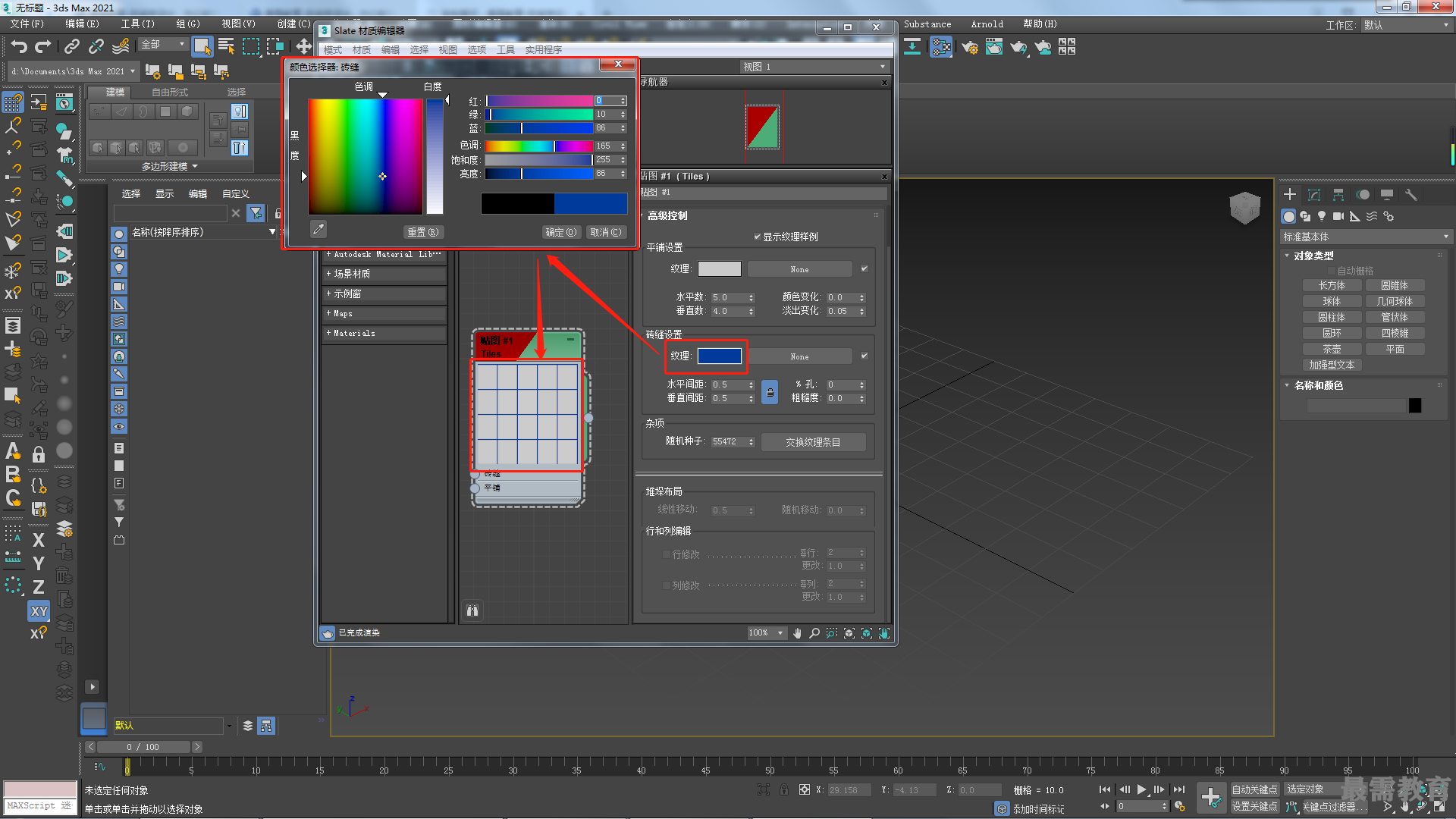Screen dimensions: 1456x819
Task: Click the object name field in 名称和颜色
Action: point(1356,406)
